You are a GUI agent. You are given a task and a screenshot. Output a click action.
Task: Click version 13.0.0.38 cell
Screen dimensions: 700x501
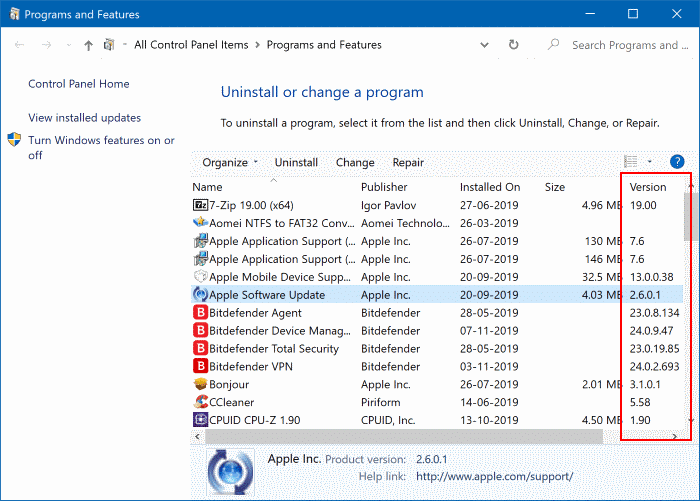(651, 277)
